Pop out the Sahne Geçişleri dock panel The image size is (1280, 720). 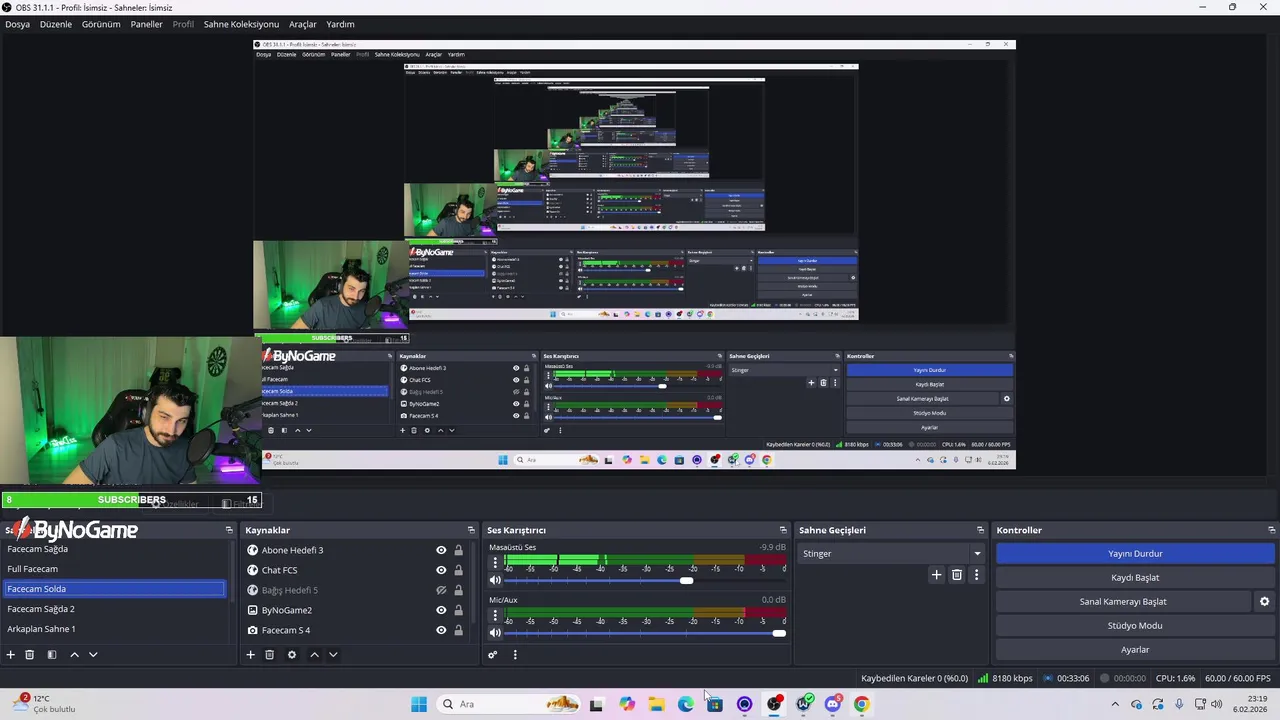pos(980,530)
